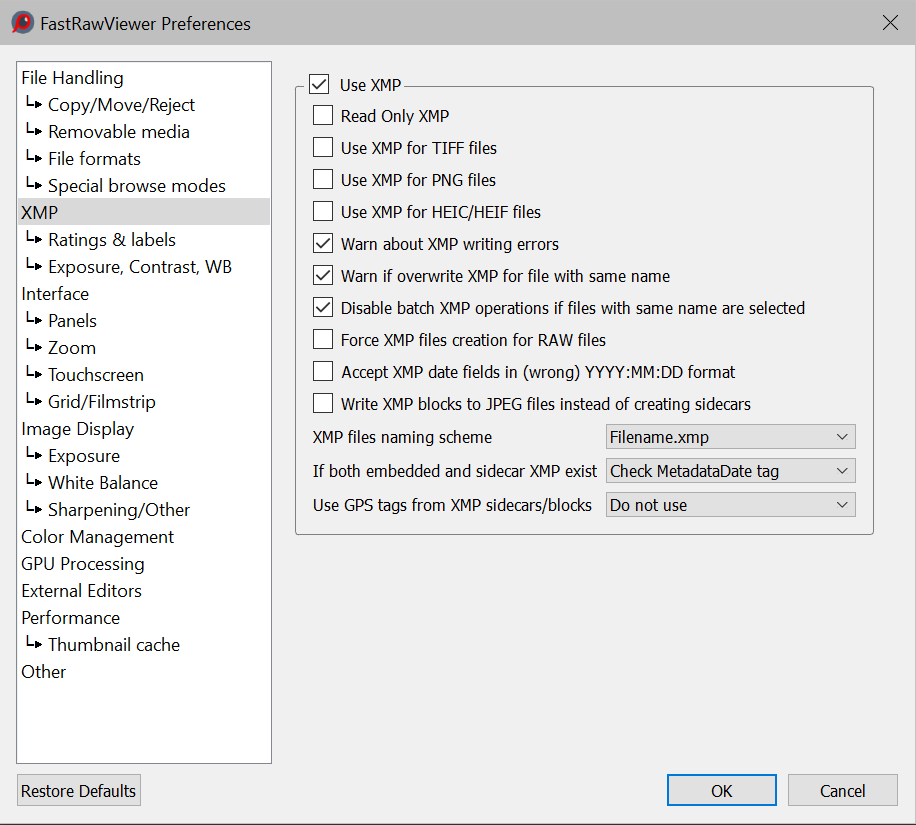The height and width of the screenshot is (825, 916).
Task: Open Ratings & labels settings page
Action: click(x=111, y=240)
